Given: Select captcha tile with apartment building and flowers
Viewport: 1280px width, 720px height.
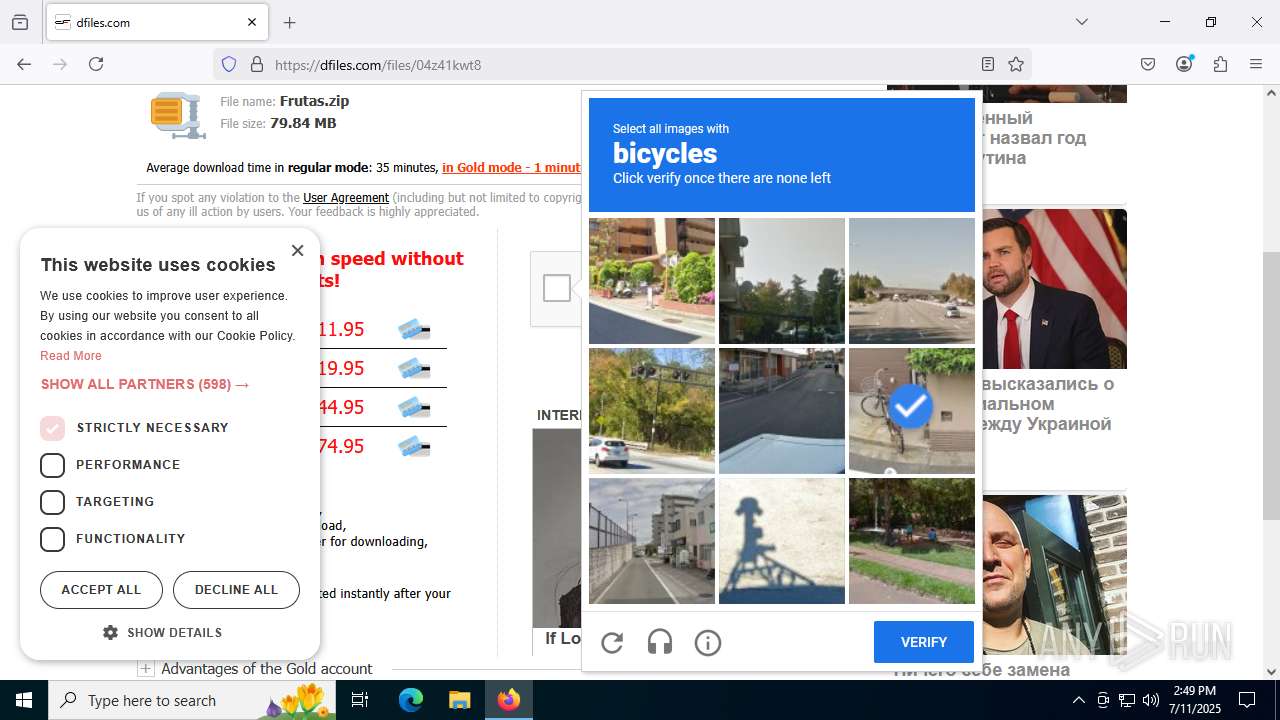Looking at the screenshot, I should click(652, 281).
